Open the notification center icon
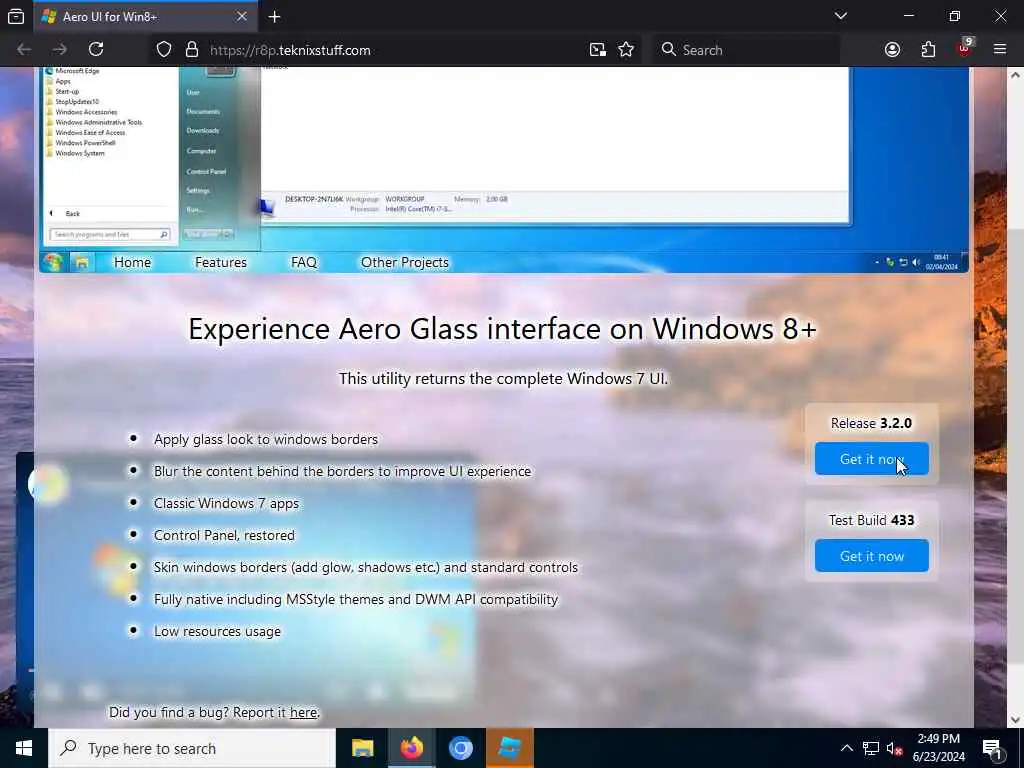The image size is (1024, 768). tap(993, 748)
